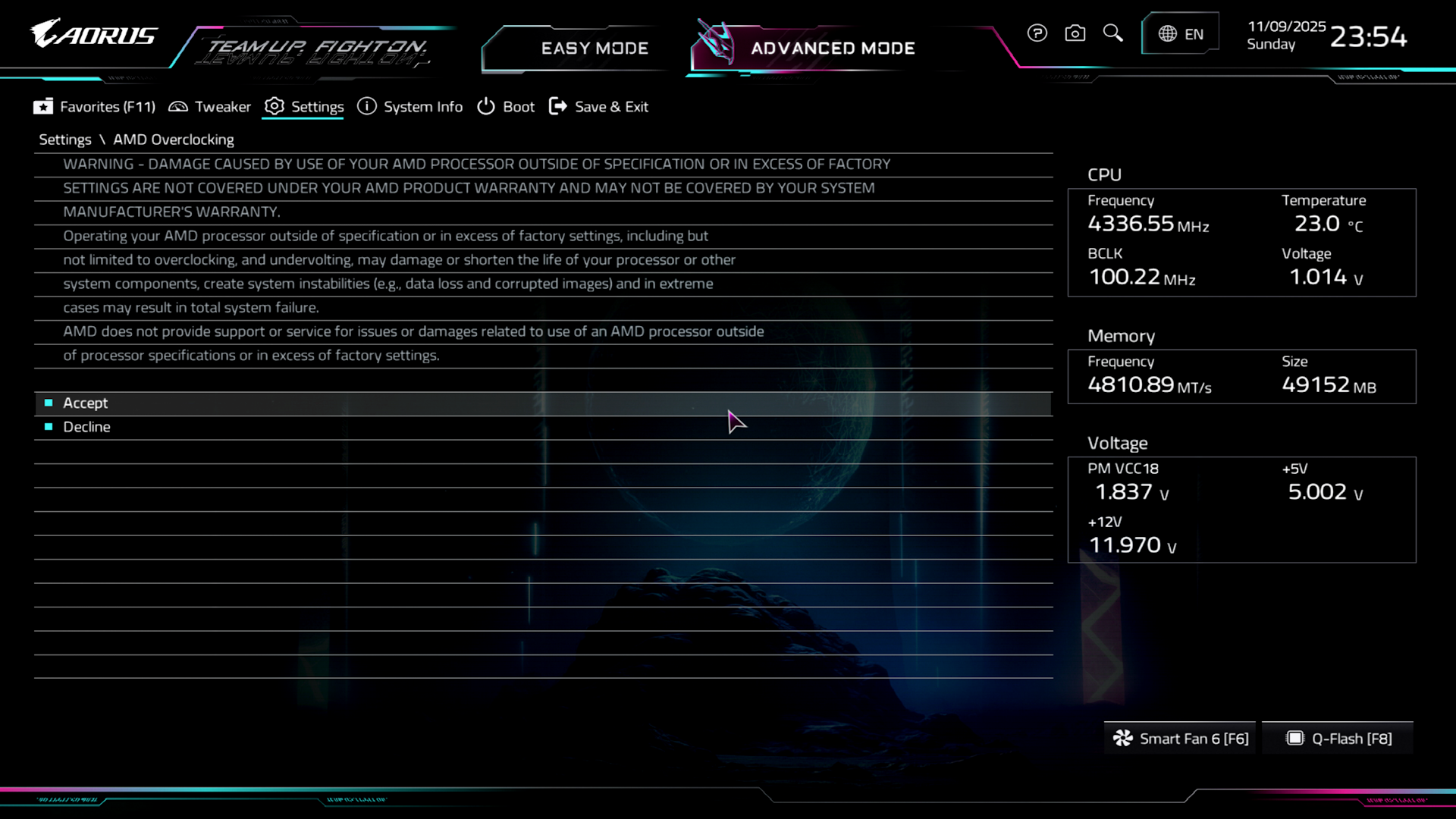Select the Advanced Mode tab
The height and width of the screenshot is (819, 1456).
(833, 49)
